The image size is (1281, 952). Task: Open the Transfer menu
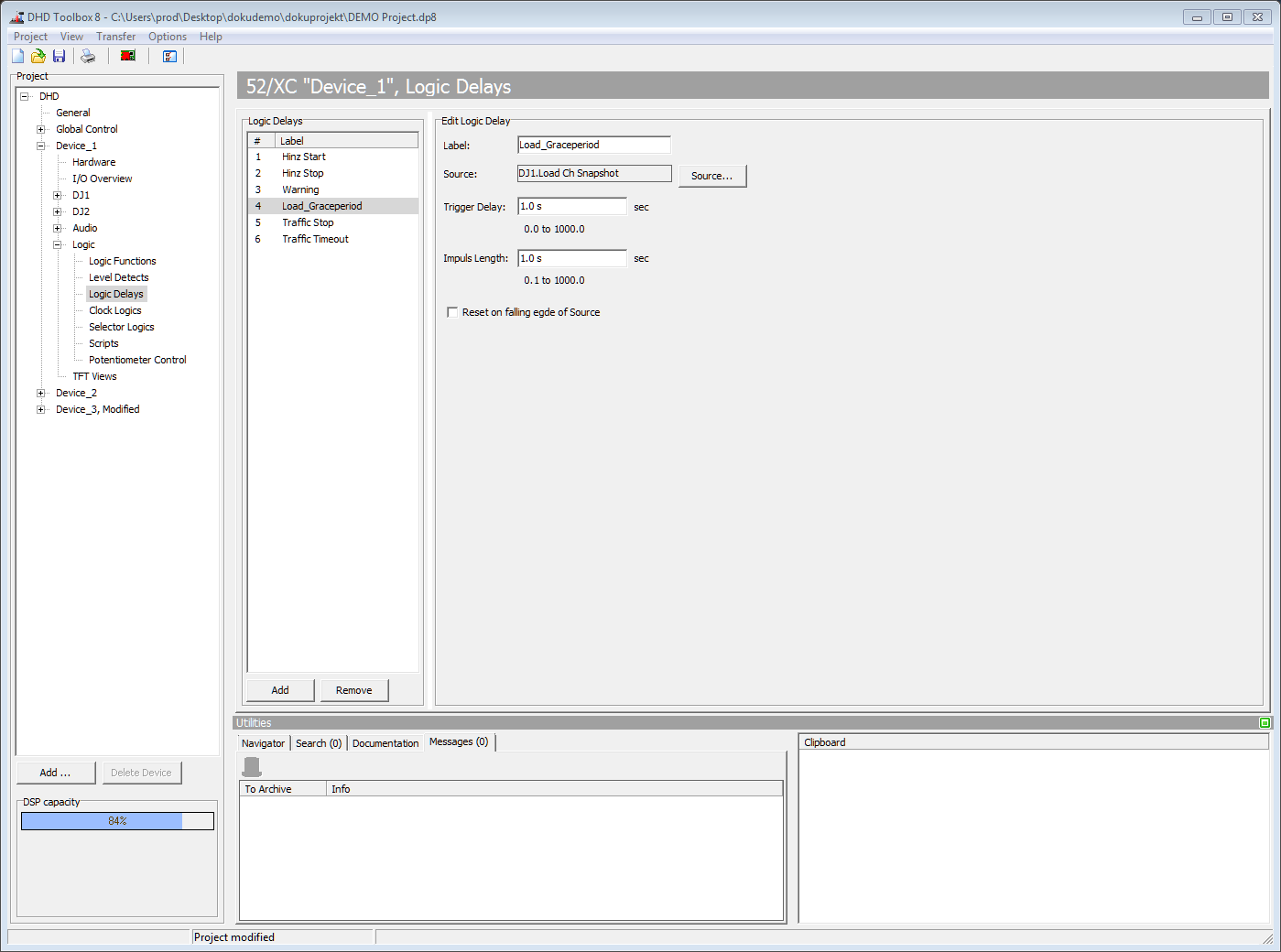[115, 37]
